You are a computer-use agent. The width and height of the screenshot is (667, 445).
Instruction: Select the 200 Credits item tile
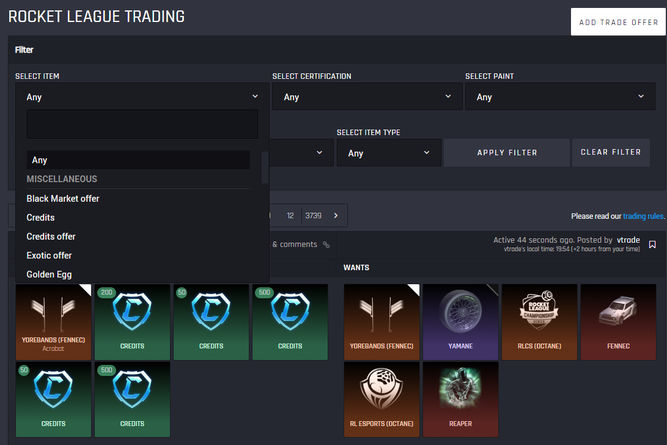[132, 322]
